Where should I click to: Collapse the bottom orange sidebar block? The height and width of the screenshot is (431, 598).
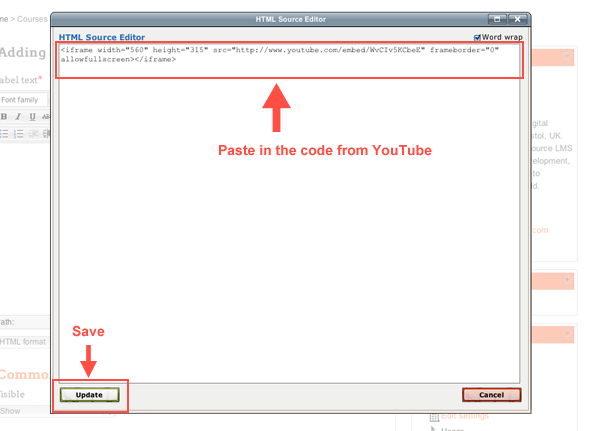point(567,333)
